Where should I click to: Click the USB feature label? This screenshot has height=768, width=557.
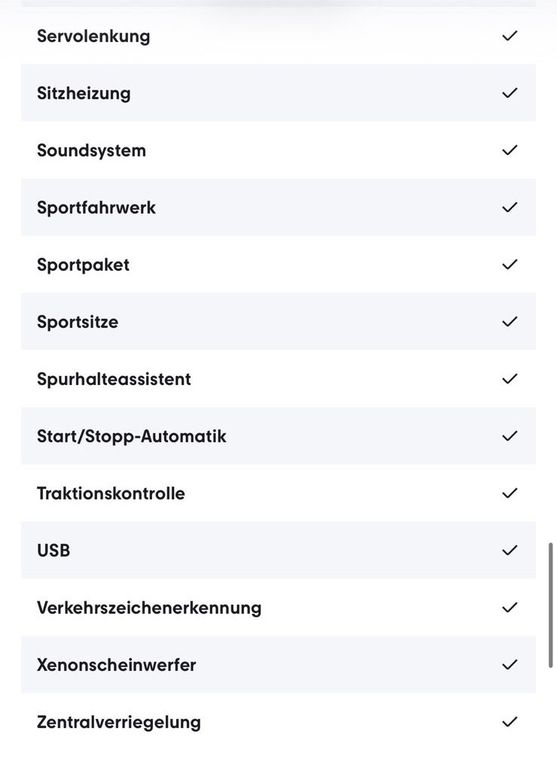(x=53, y=551)
